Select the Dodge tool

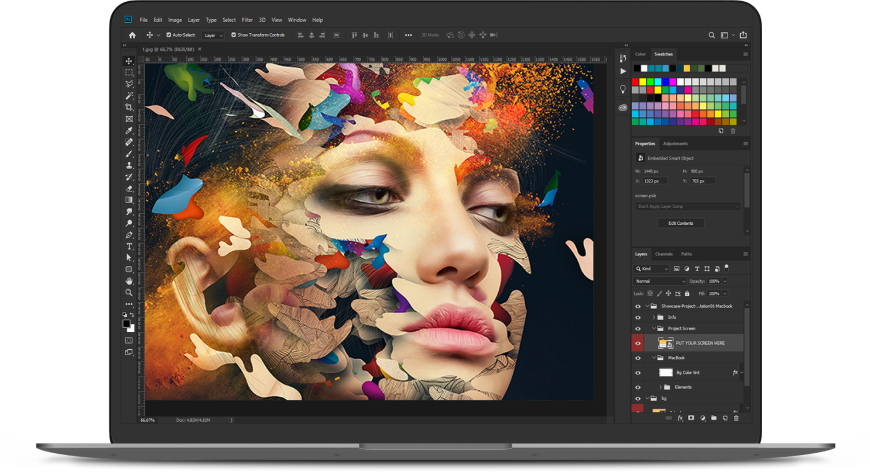click(x=129, y=223)
